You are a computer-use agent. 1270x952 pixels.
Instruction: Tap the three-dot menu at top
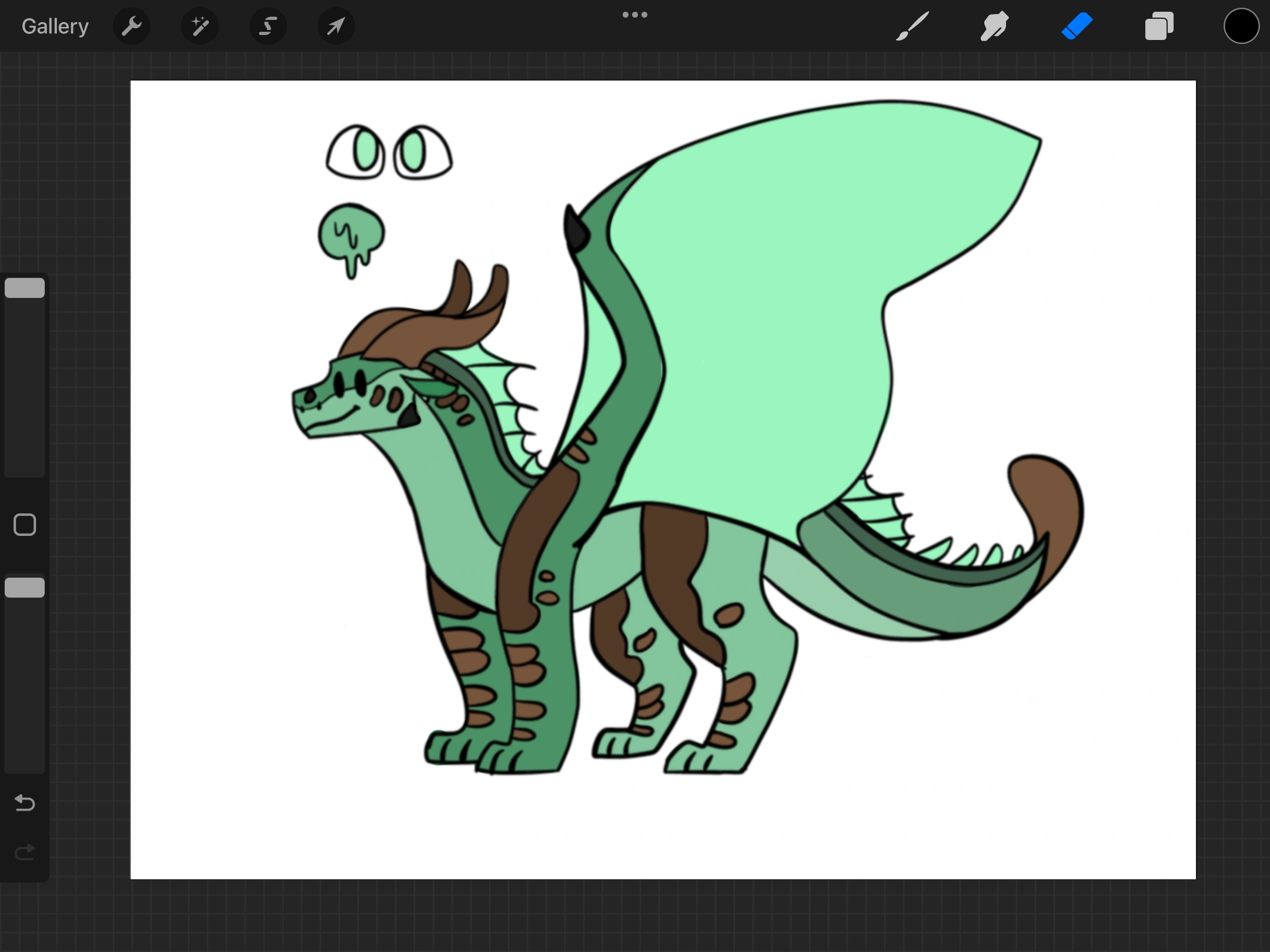[x=635, y=15]
